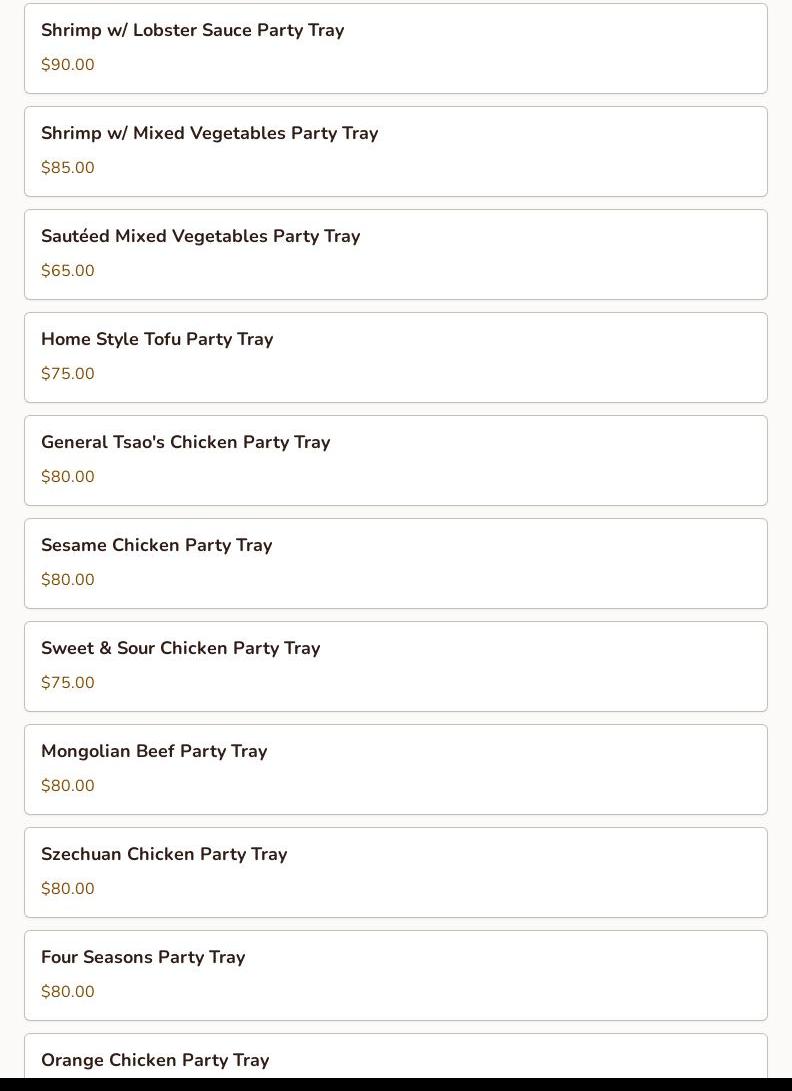Select Shrimp w/ Lobster Sauce Party Tray
The width and height of the screenshot is (792, 1091).
192,30
